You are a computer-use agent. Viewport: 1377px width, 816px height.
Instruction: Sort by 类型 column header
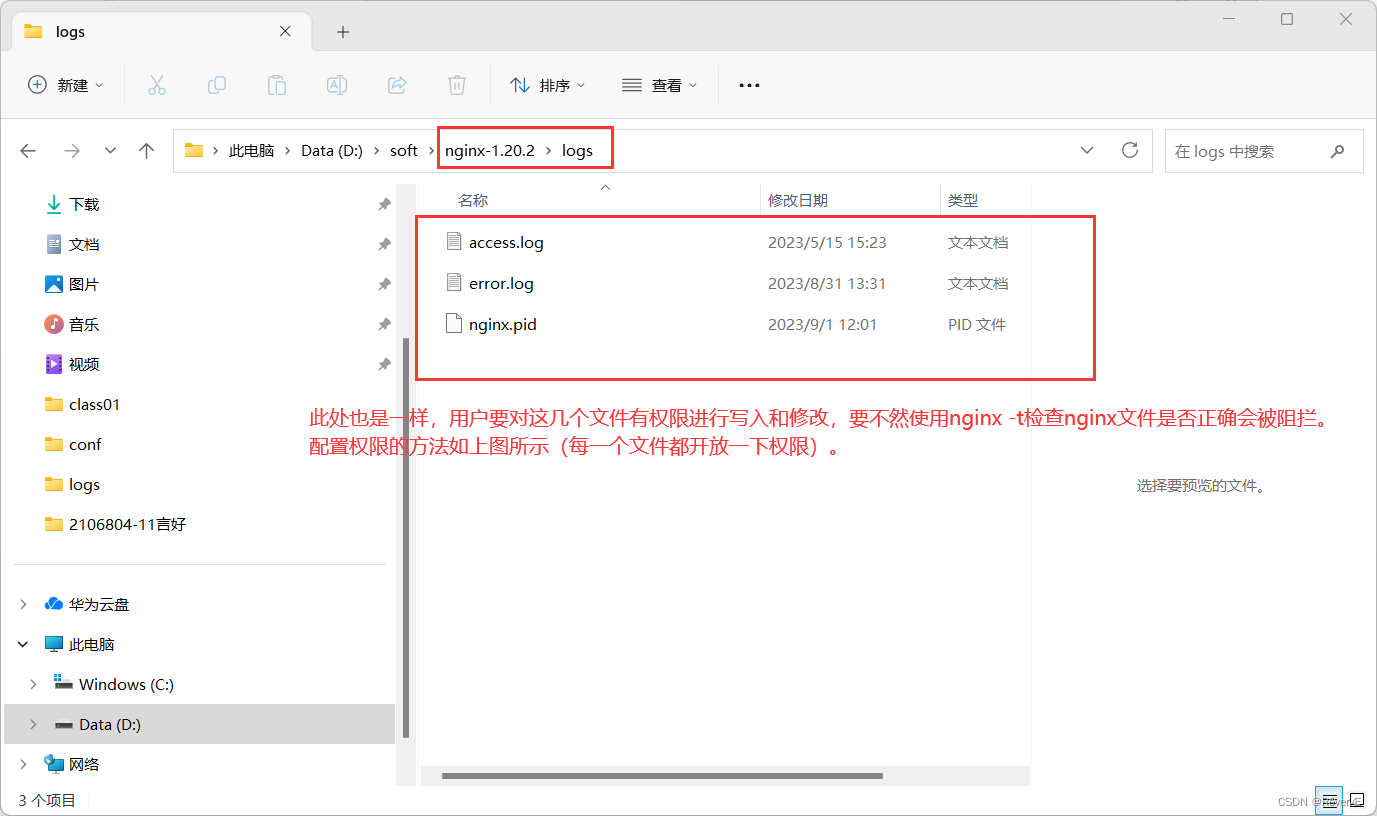[x=963, y=200]
